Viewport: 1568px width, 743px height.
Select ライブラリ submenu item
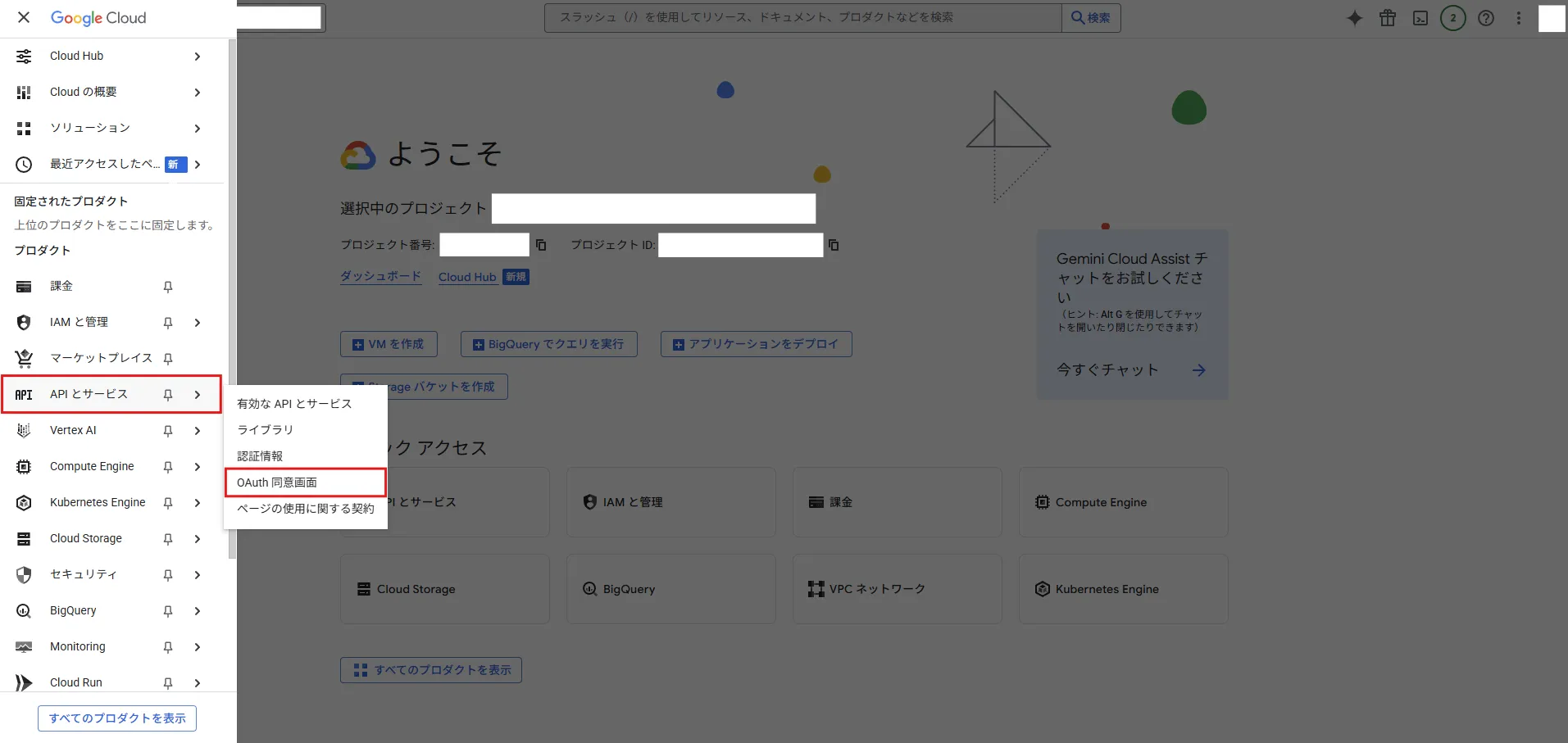click(305, 430)
